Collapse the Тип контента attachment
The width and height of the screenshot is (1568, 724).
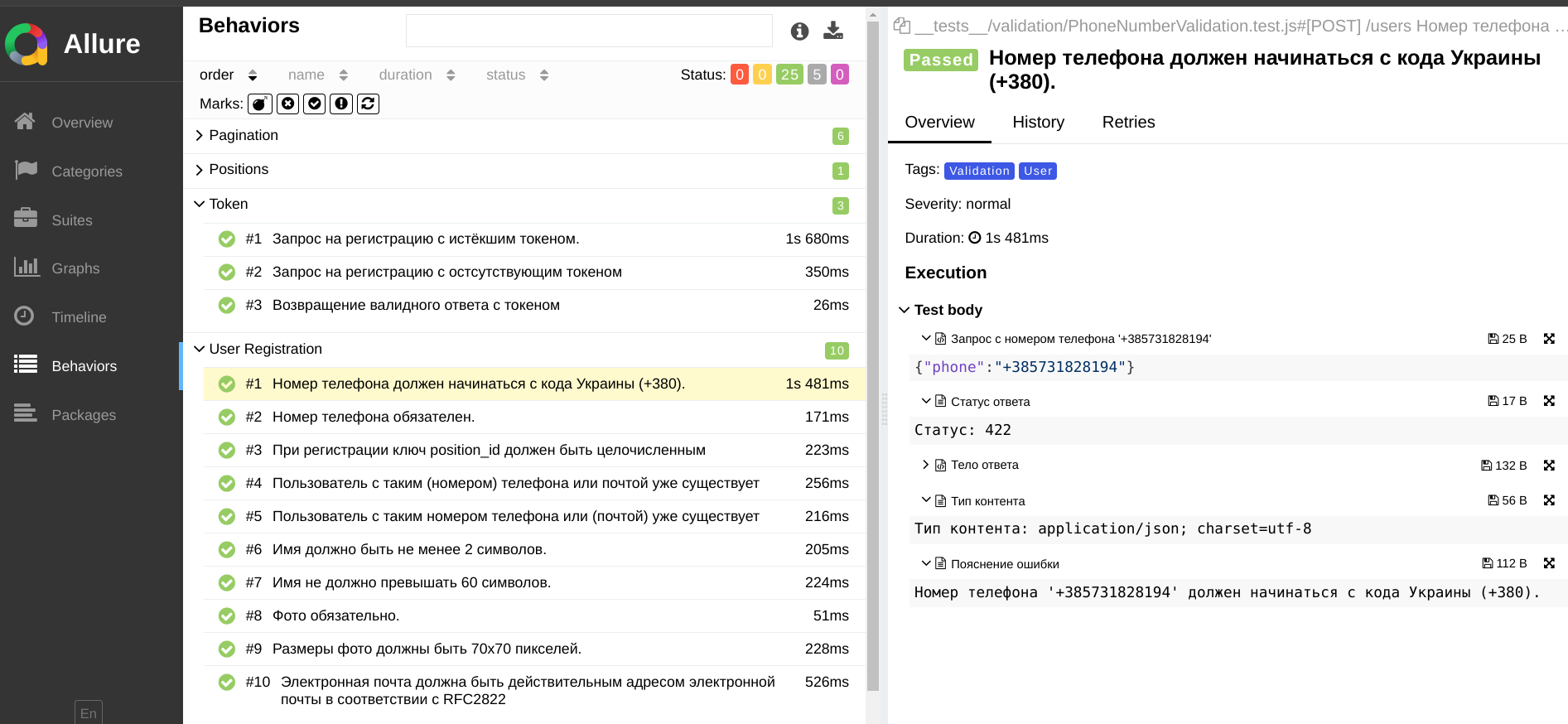pyautogui.click(x=973, y=501)
